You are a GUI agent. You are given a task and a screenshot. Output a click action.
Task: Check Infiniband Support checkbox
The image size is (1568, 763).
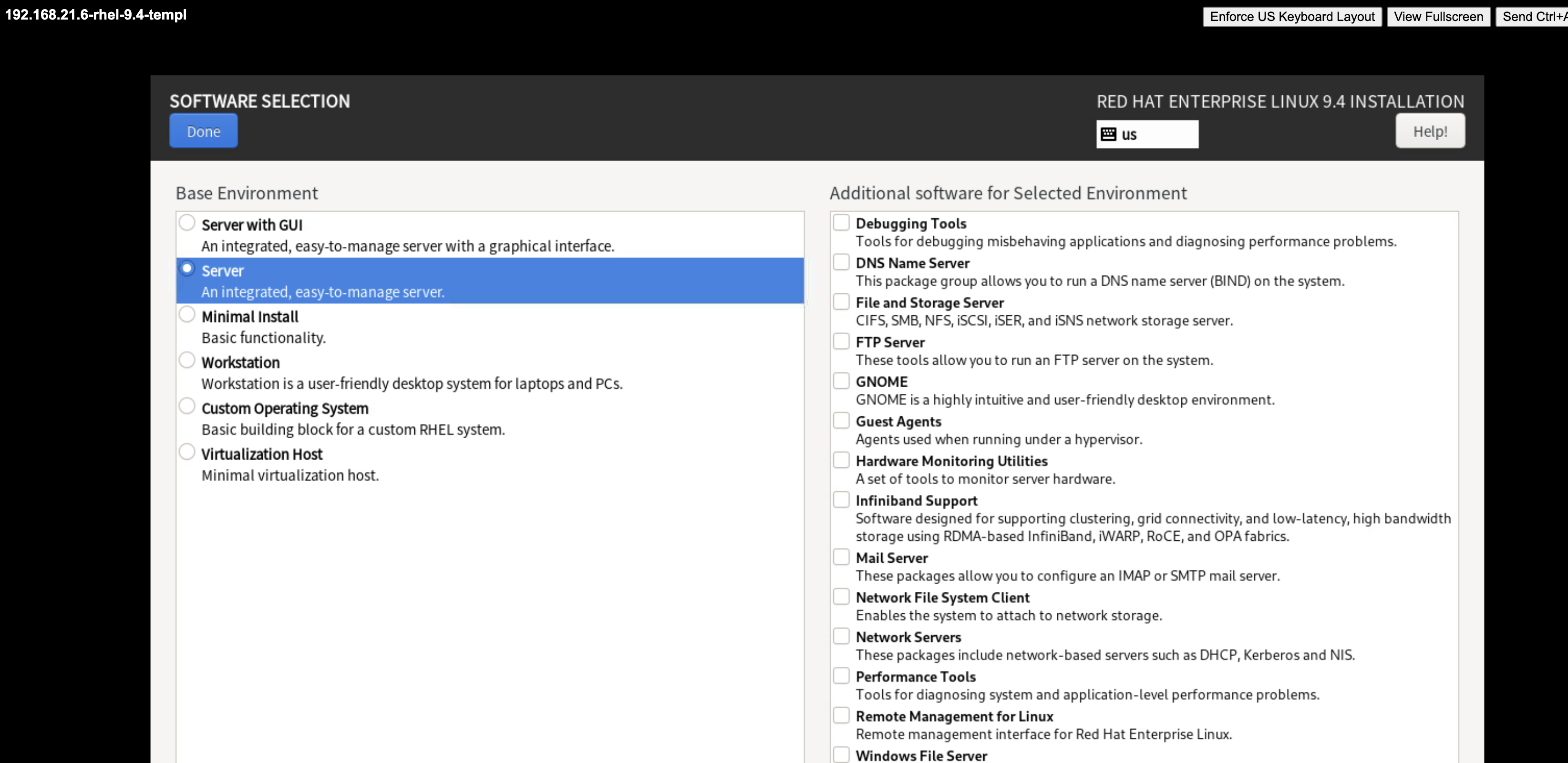click(x=841, y=500)
